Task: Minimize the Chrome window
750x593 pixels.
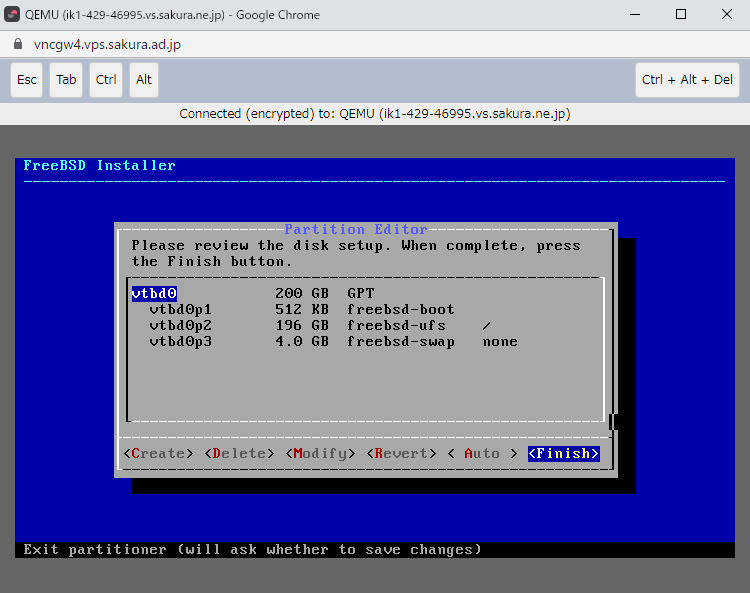Action: point(635,14)
